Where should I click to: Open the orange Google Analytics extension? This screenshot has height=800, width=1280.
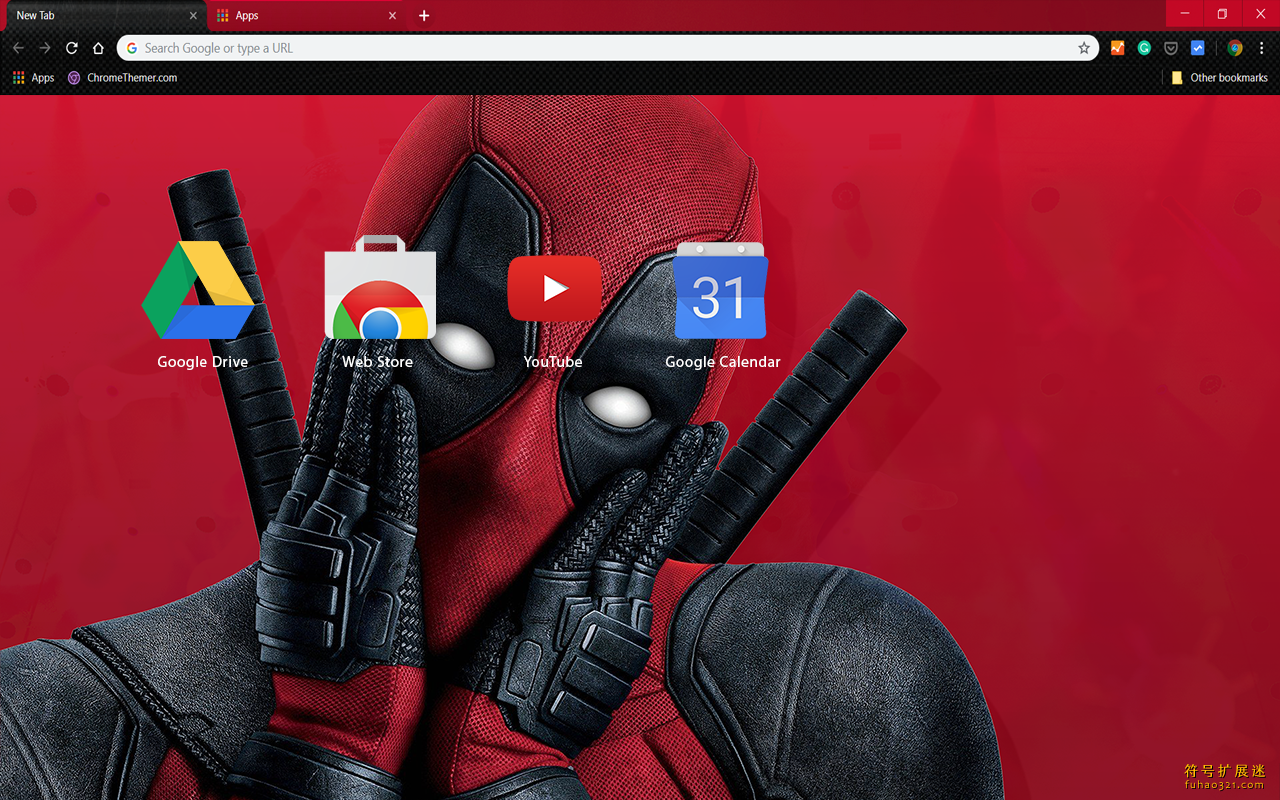[1118, 48]
